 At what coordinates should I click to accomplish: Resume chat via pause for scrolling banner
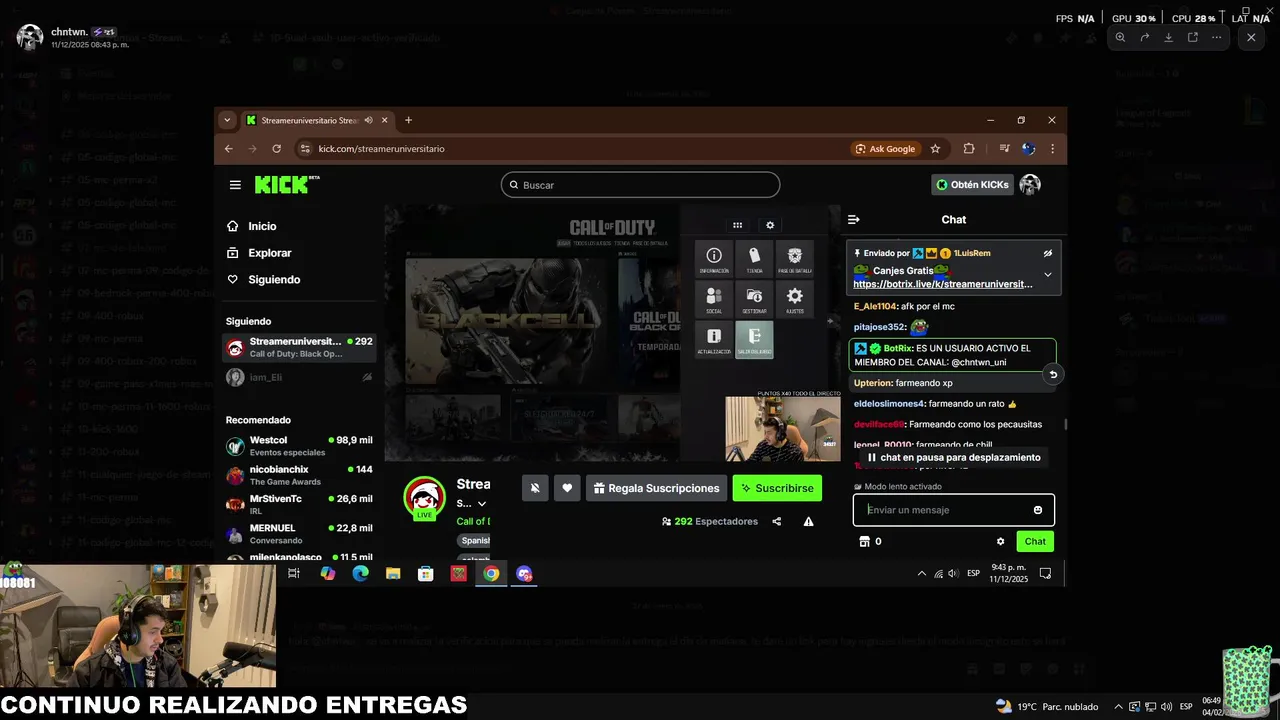(954, 457)
